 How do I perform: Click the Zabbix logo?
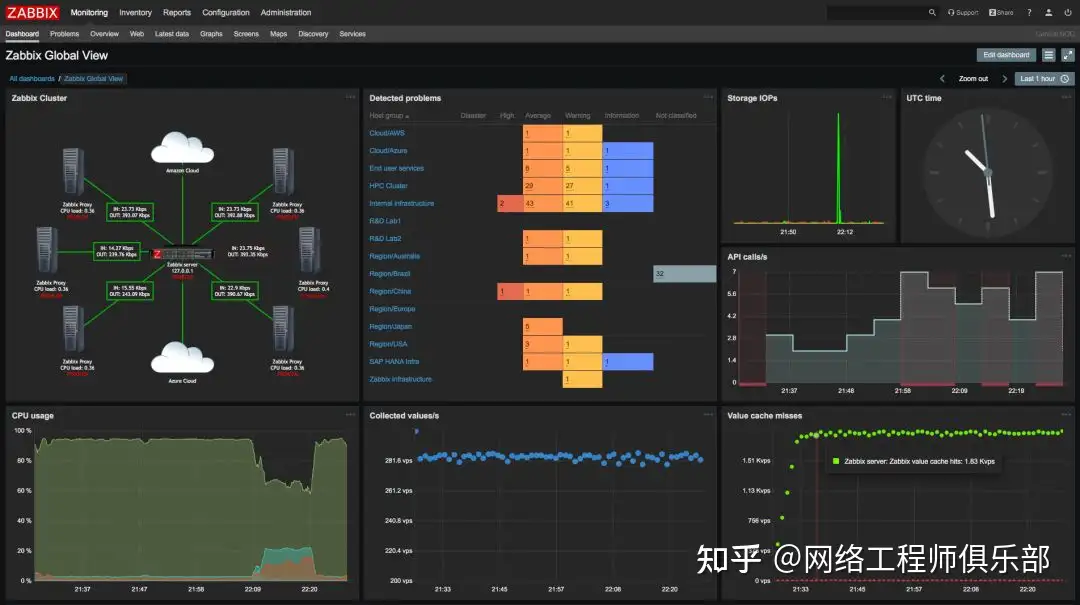click(x=32, y=13)
